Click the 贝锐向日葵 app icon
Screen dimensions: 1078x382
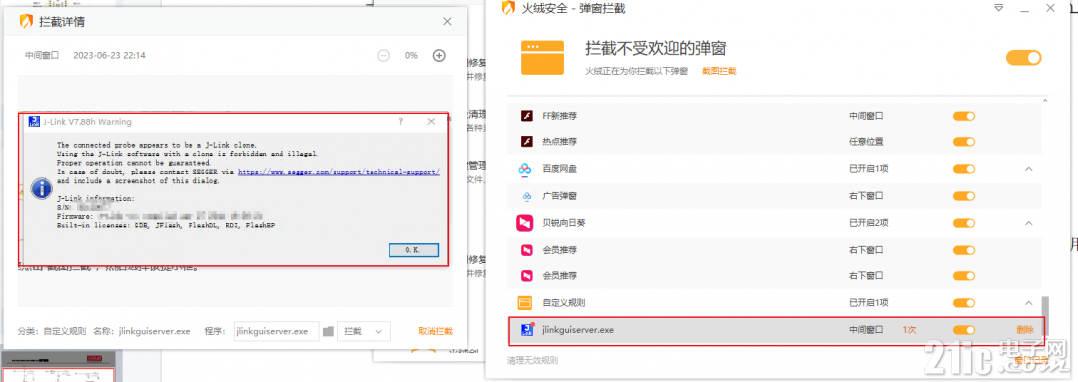click(x=525, y=223)
